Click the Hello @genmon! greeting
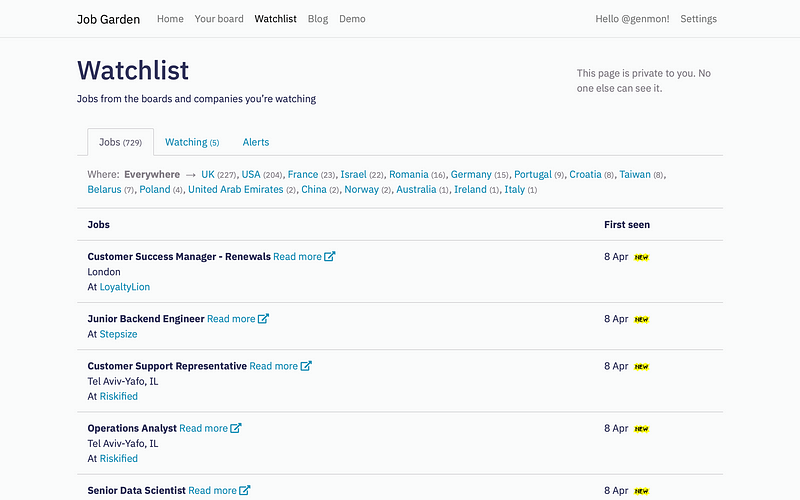Viewport: 800px width, 500px height. [x=632, y=19]
